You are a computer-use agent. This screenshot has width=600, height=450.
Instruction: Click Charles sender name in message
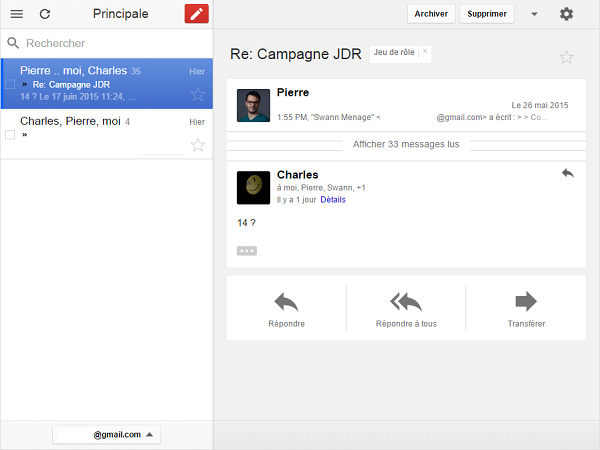click(297, 174)
